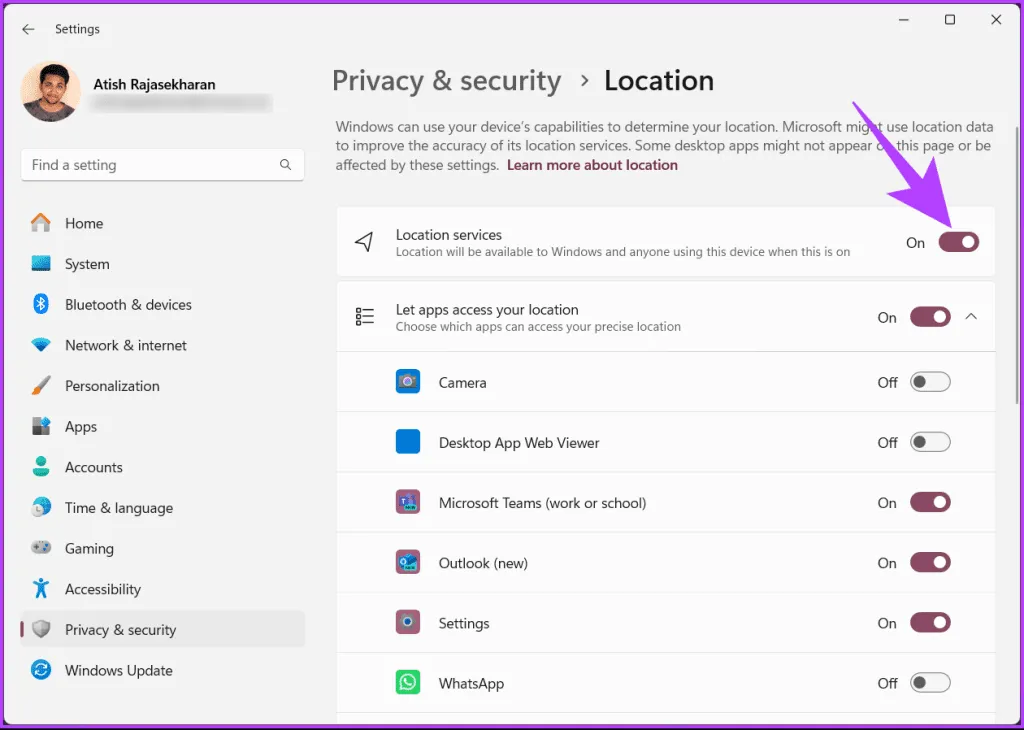
Task: Disable location for Microsoft Teams
Action: (x=930, y=502)
